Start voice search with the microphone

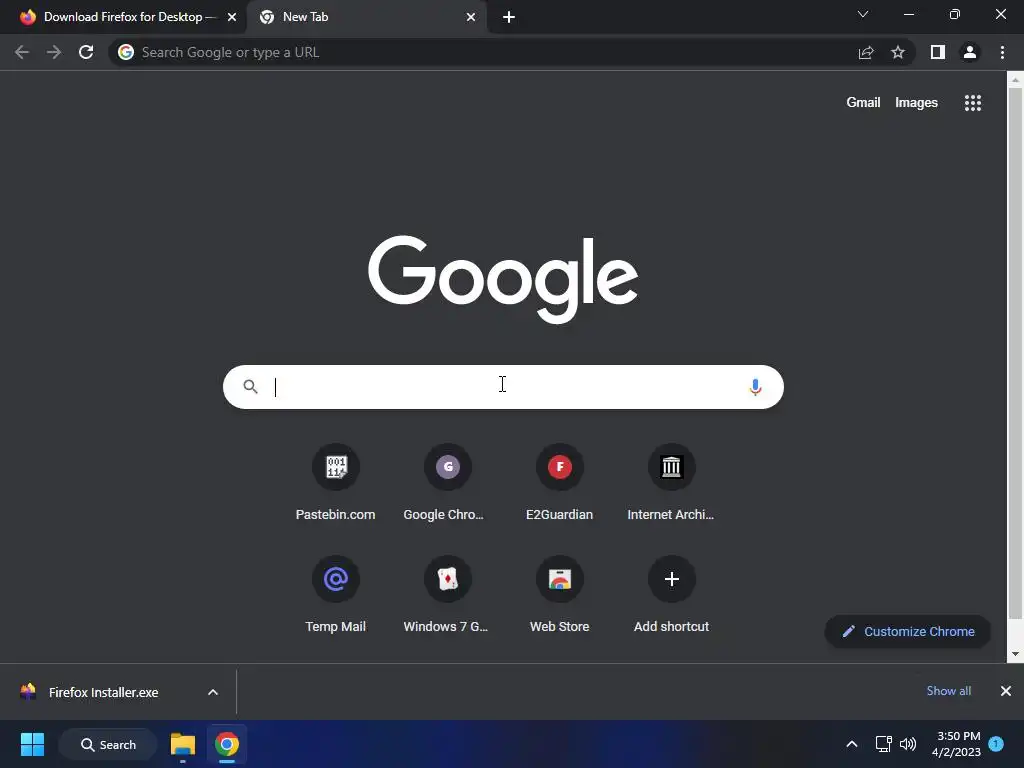755,387
